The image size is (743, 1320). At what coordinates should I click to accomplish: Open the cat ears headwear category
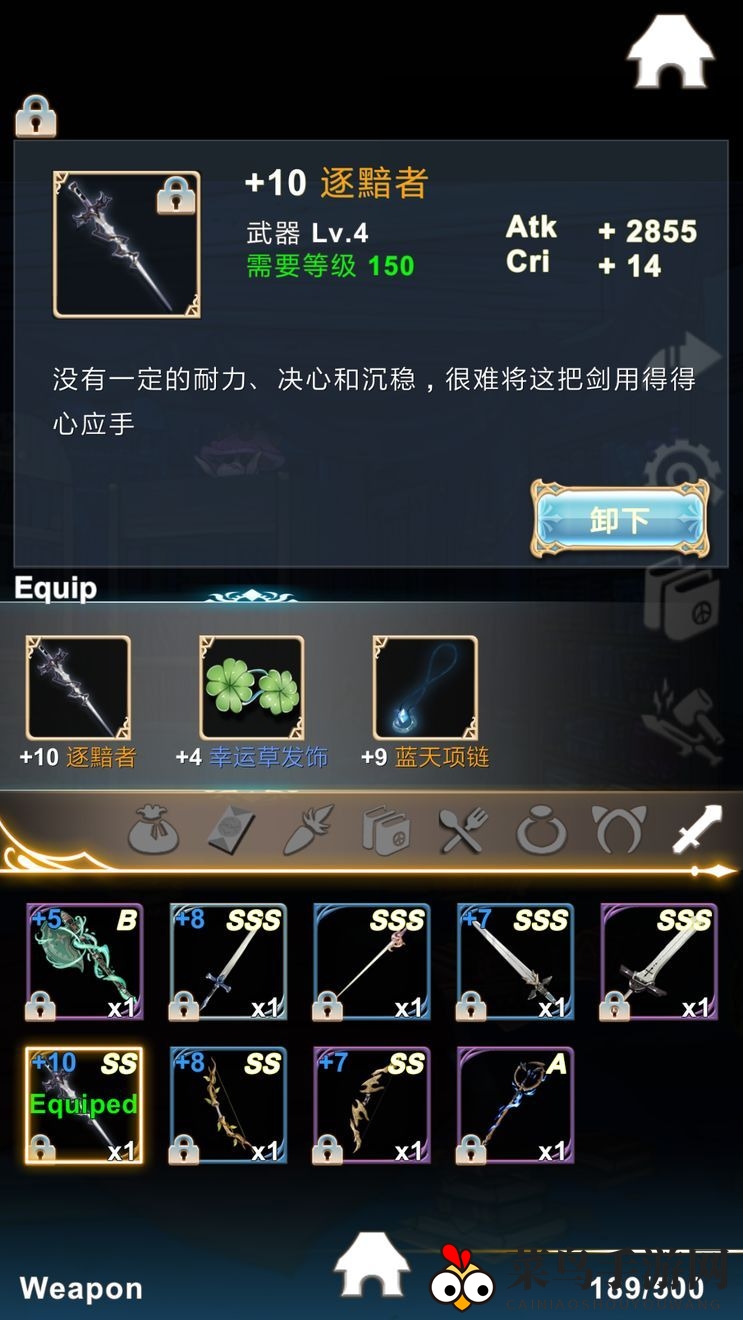618,829
